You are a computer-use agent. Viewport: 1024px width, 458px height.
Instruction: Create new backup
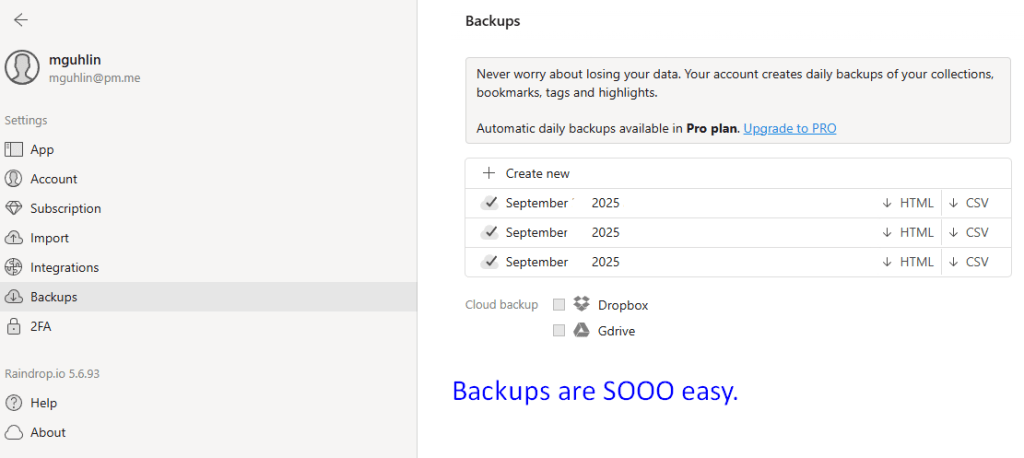click(x=527, y=174)
